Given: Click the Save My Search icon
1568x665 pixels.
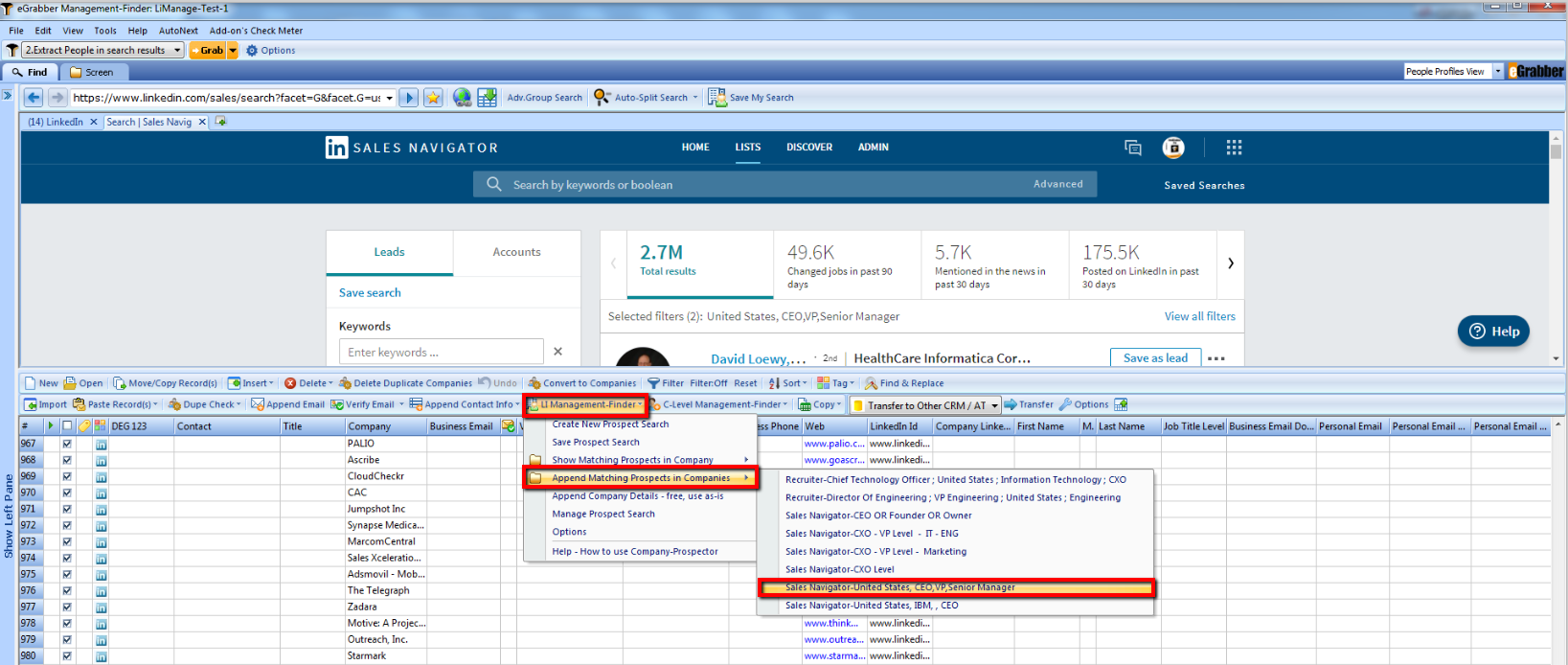Looking at the screenshot, I should click(x=716, y=97).
